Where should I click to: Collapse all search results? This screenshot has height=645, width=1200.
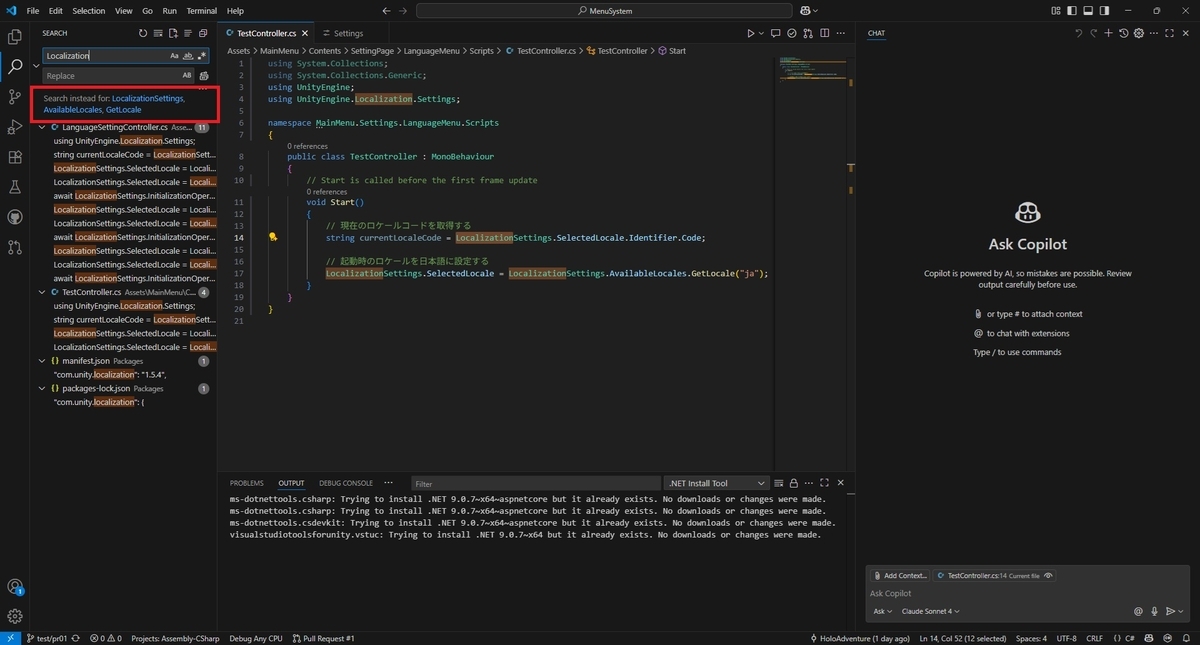[x=203, y=33]
